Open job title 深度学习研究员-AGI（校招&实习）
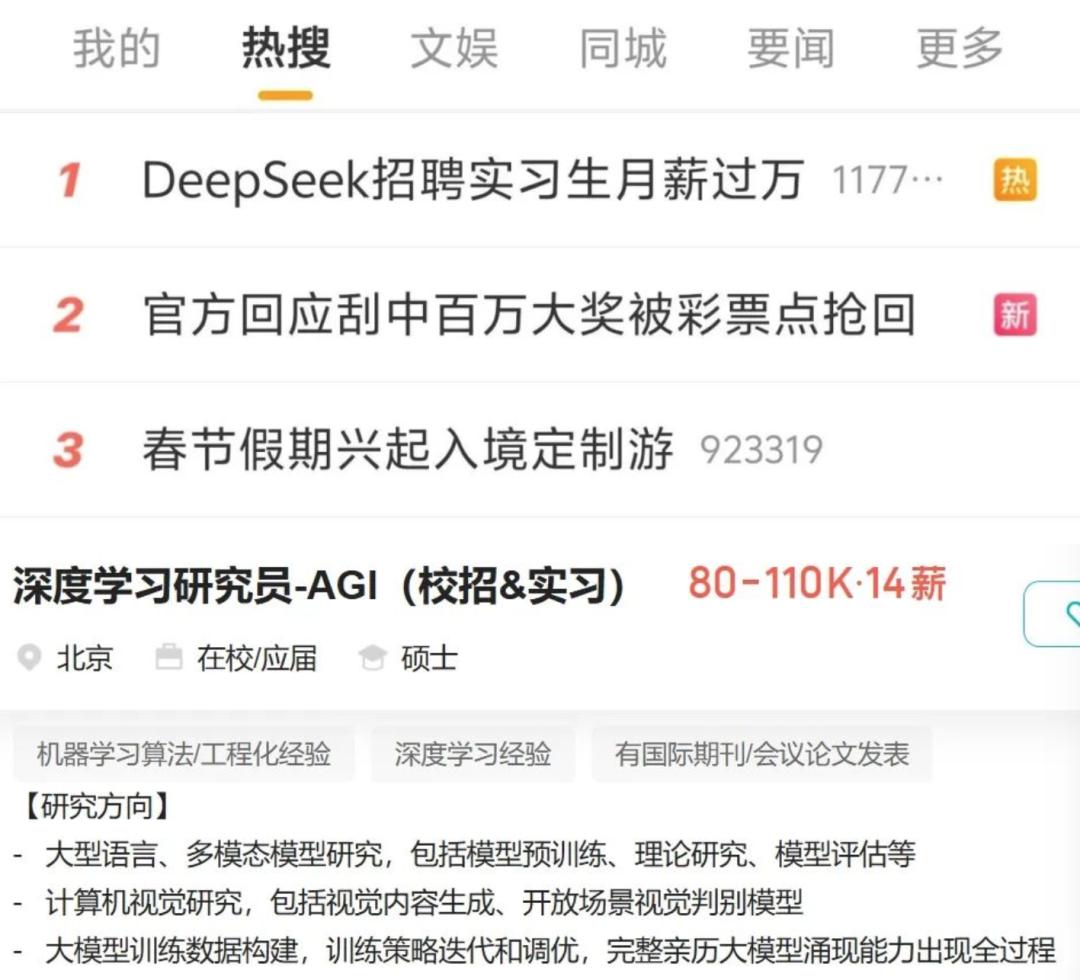The height and width of the screenshot is (980, 1080). [319, 586]
